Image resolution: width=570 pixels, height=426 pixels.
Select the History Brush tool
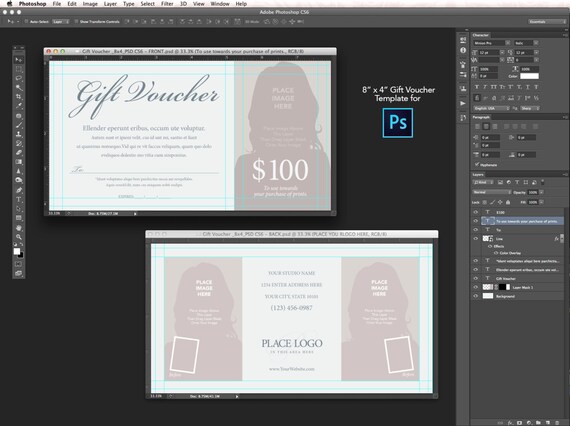point(19,144)
